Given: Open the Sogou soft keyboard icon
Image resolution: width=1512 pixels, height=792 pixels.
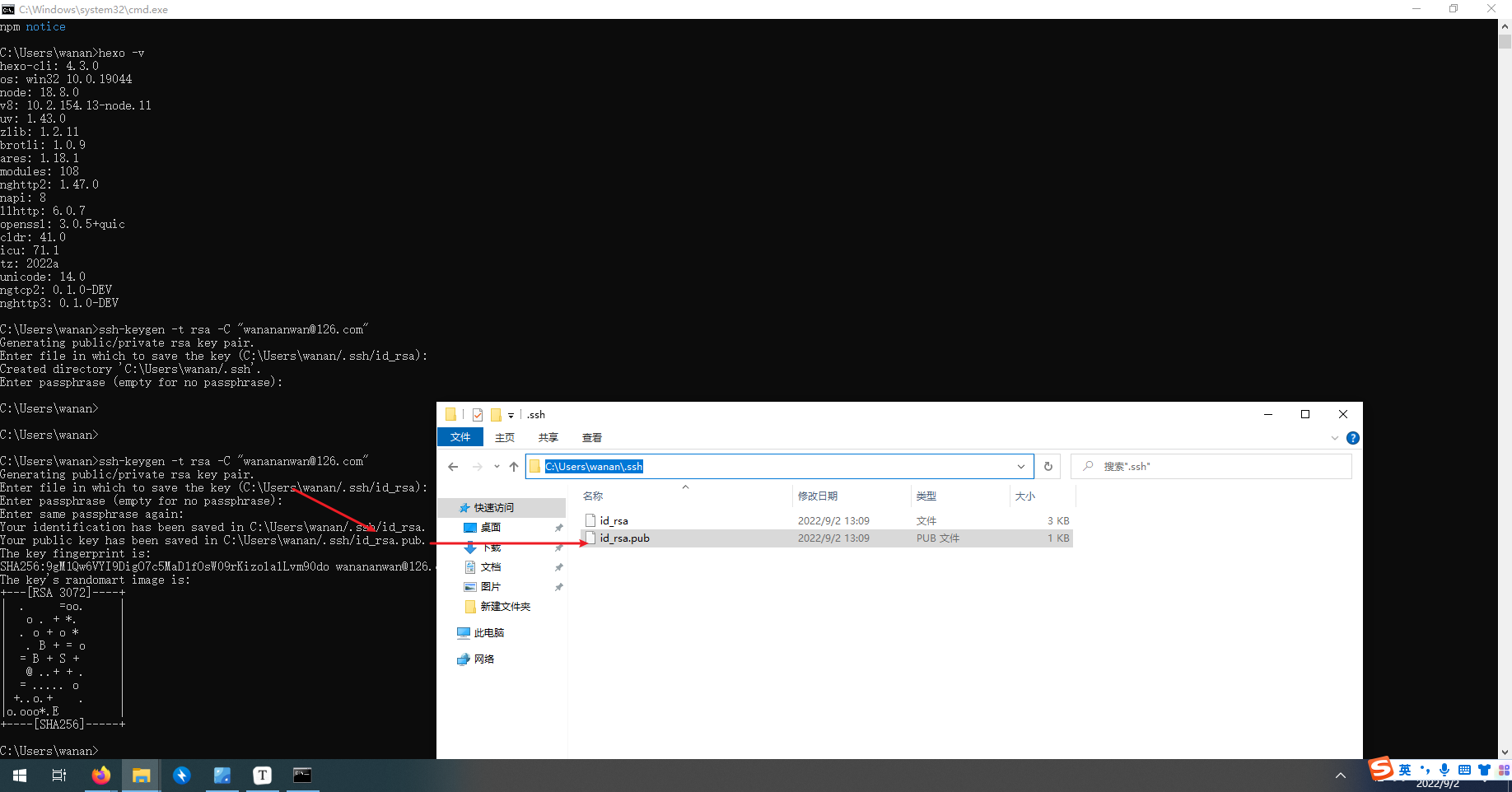Looking at the screenshot, I should tap(1464, 770).
